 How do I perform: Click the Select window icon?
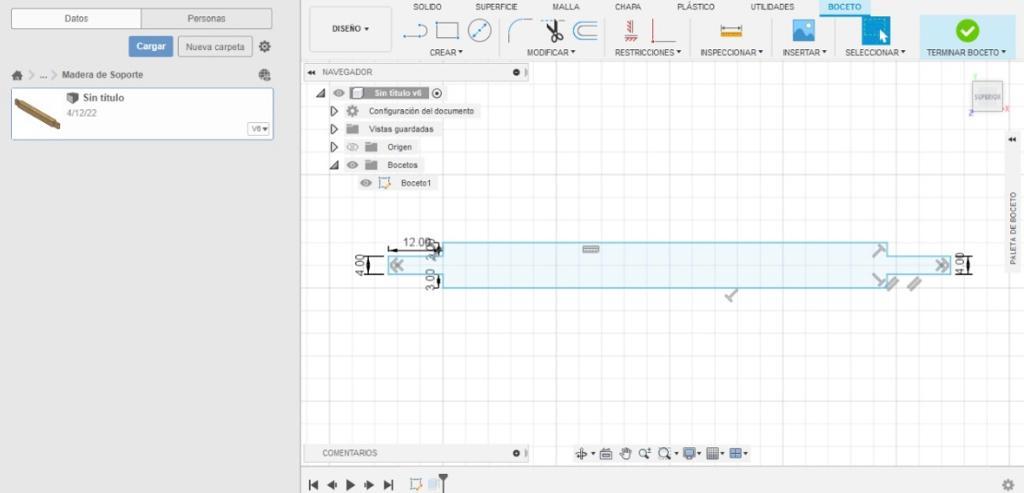875,30
